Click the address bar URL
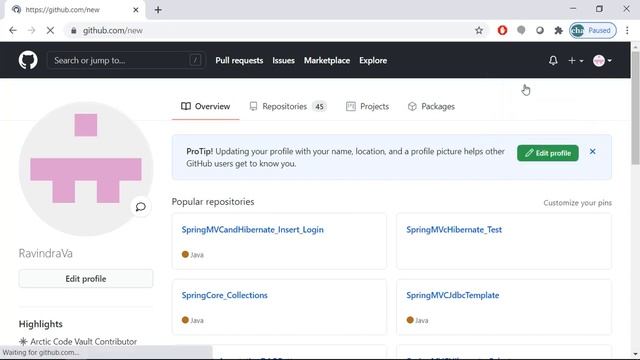640x360 pixels. click(113, 31)
